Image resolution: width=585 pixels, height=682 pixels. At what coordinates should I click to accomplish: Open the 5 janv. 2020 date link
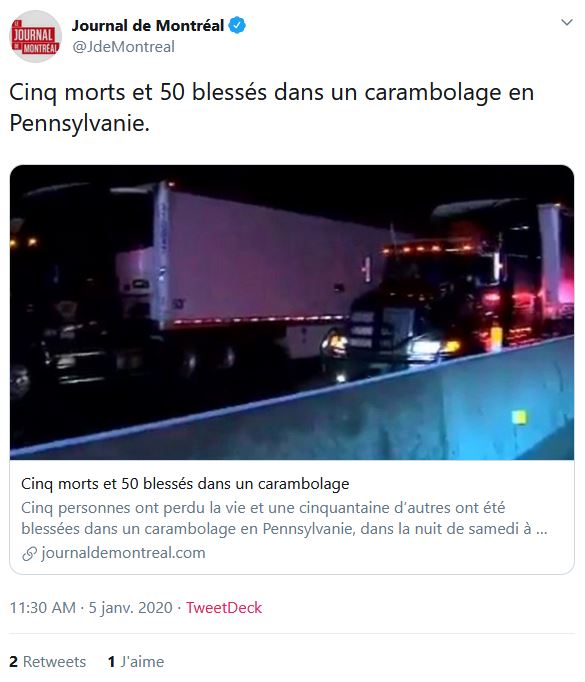[130, 608]
